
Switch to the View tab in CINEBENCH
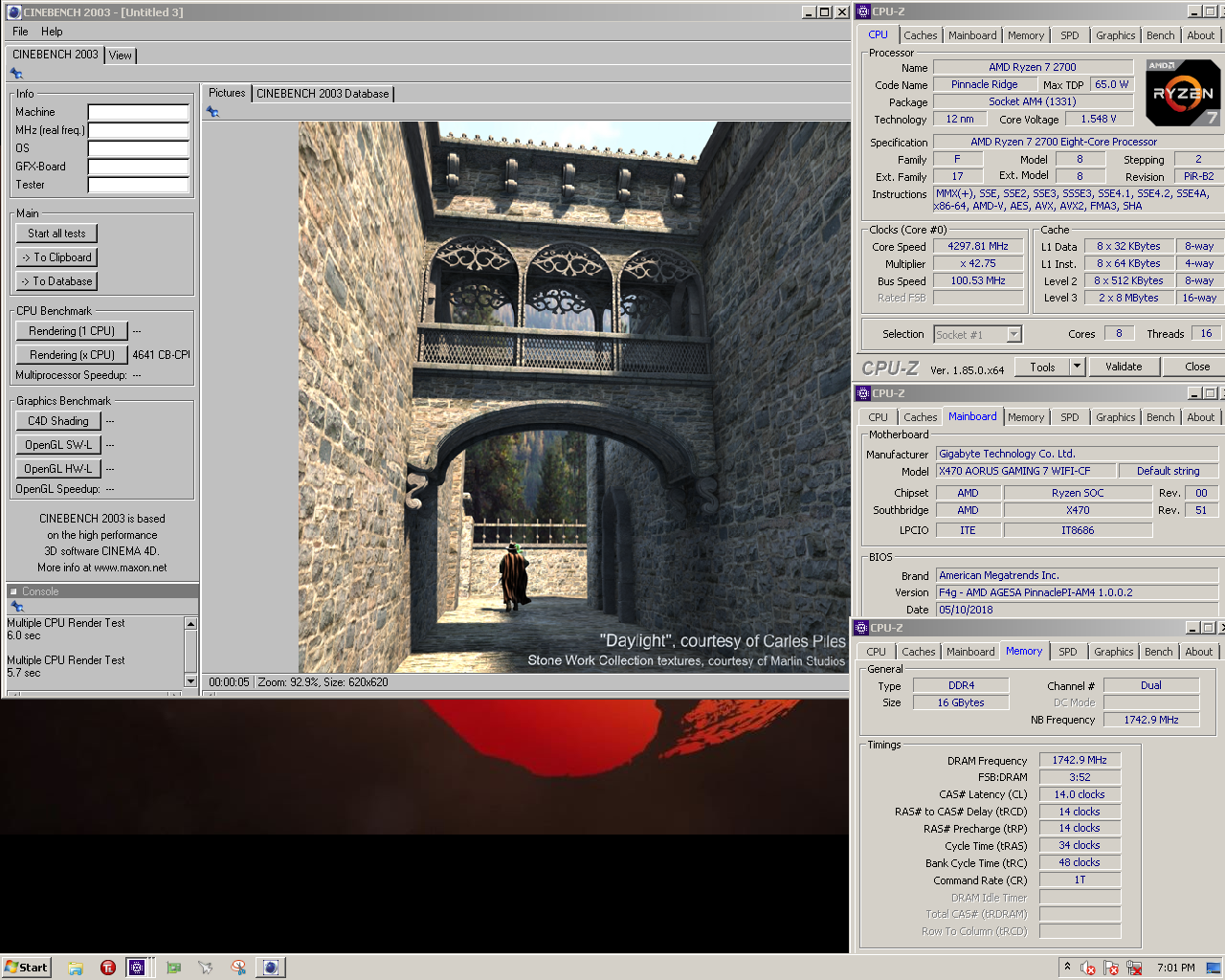[121, 56]
